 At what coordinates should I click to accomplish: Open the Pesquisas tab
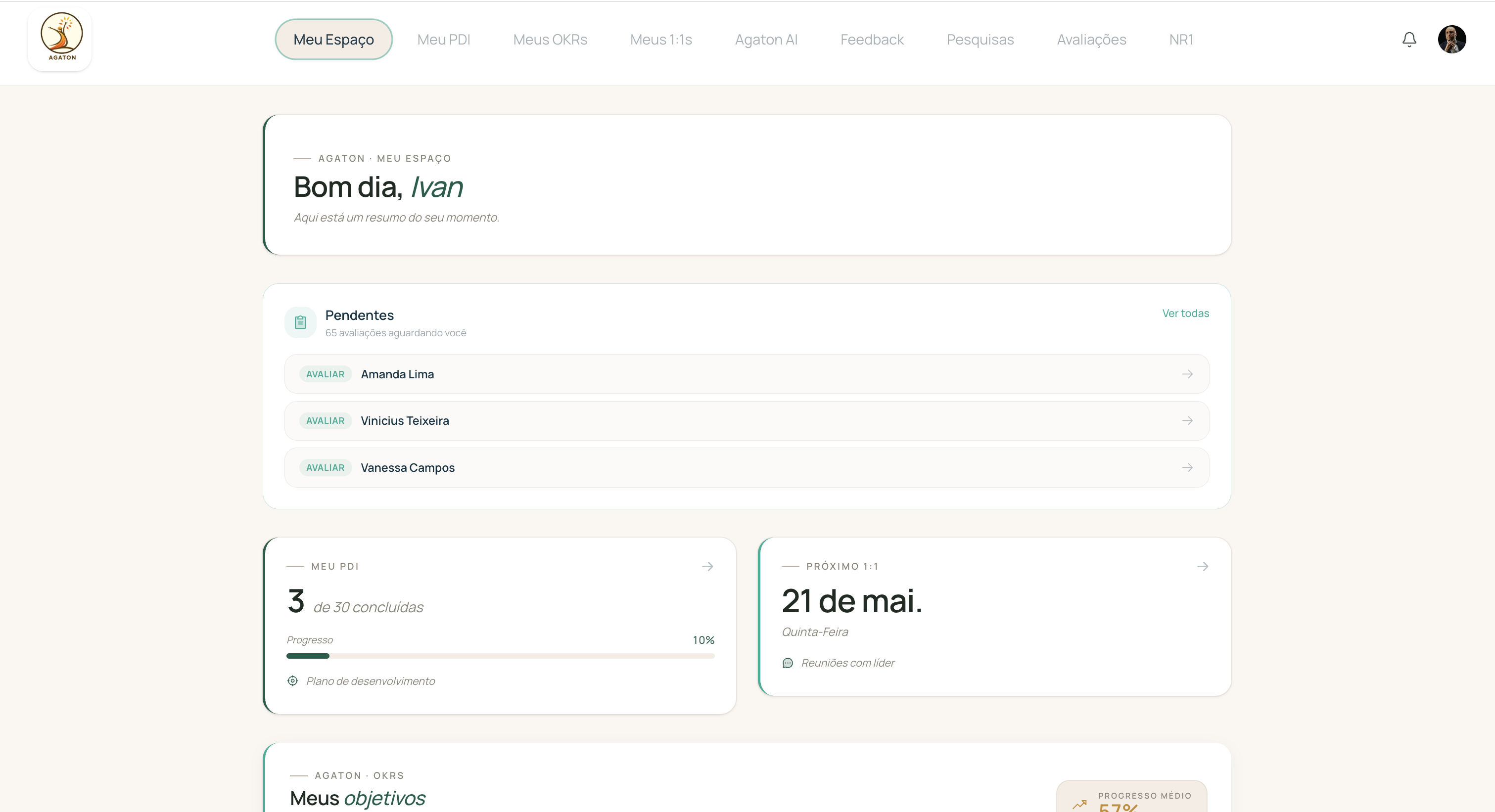coord(980,40)
